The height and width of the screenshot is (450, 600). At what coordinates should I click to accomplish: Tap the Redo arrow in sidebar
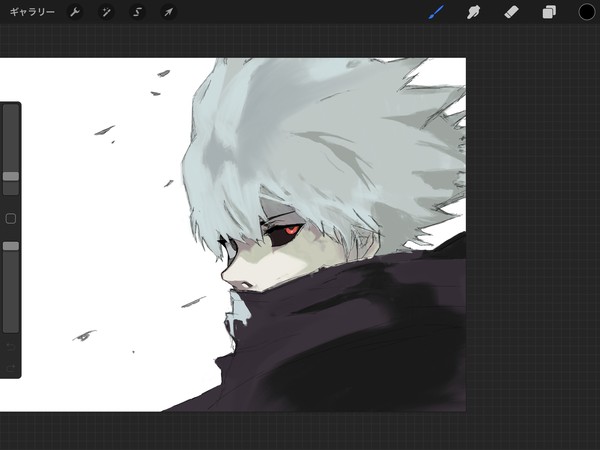coord(11,368)
